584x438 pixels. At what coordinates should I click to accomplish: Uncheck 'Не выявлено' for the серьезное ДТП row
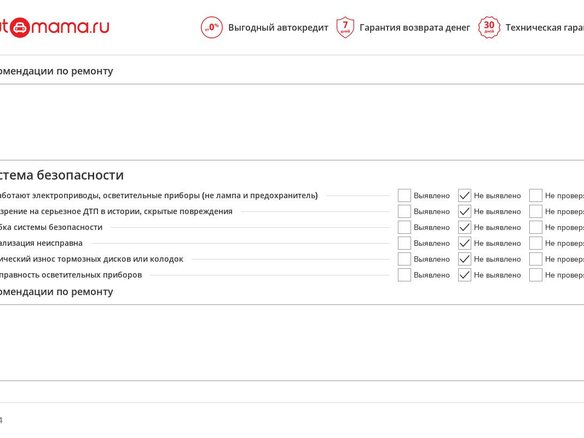464,211
